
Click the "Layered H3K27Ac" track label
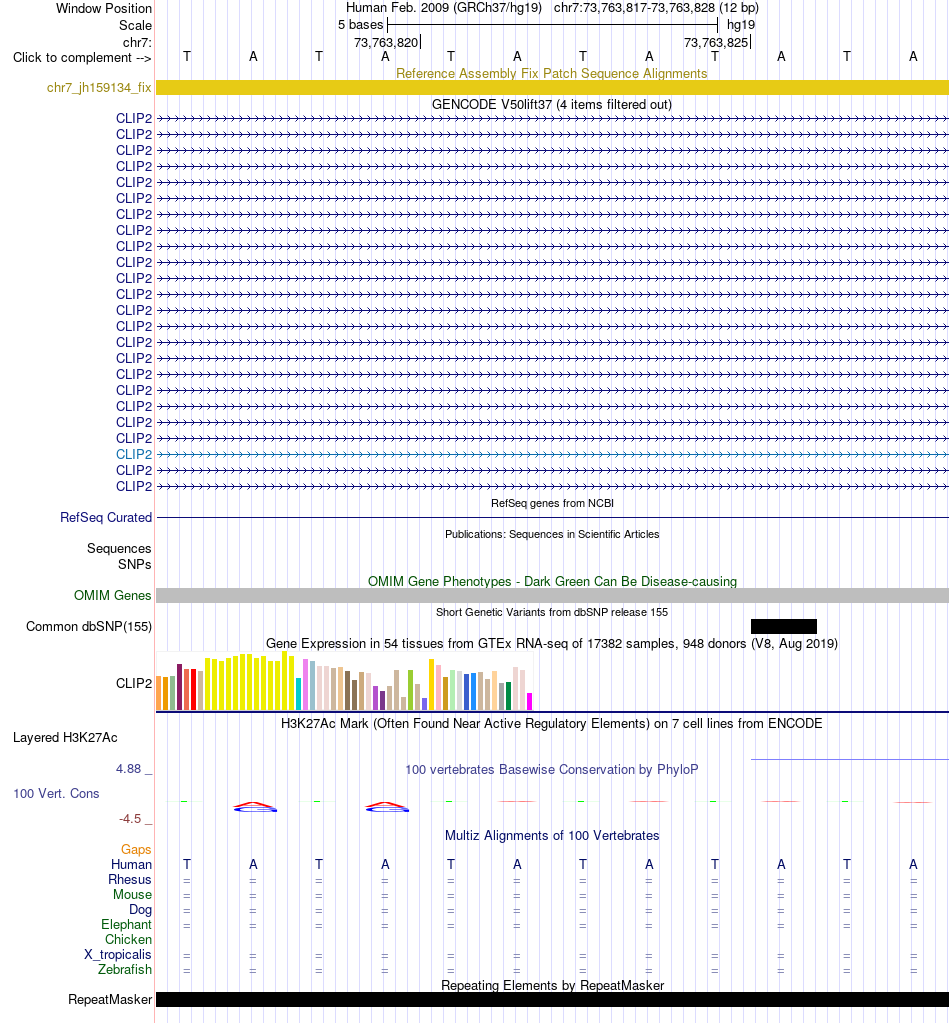click(65, 737)
